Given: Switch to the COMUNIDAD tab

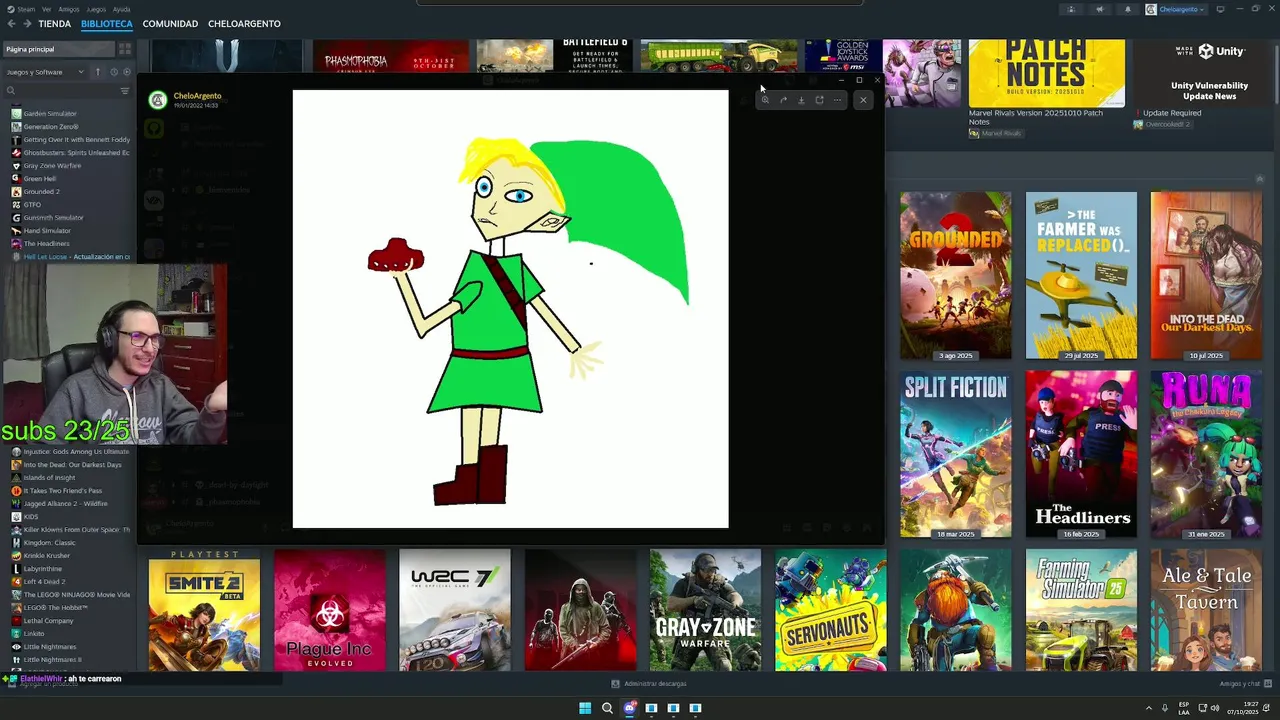Looking at the screenshot, I should (170, 24).
